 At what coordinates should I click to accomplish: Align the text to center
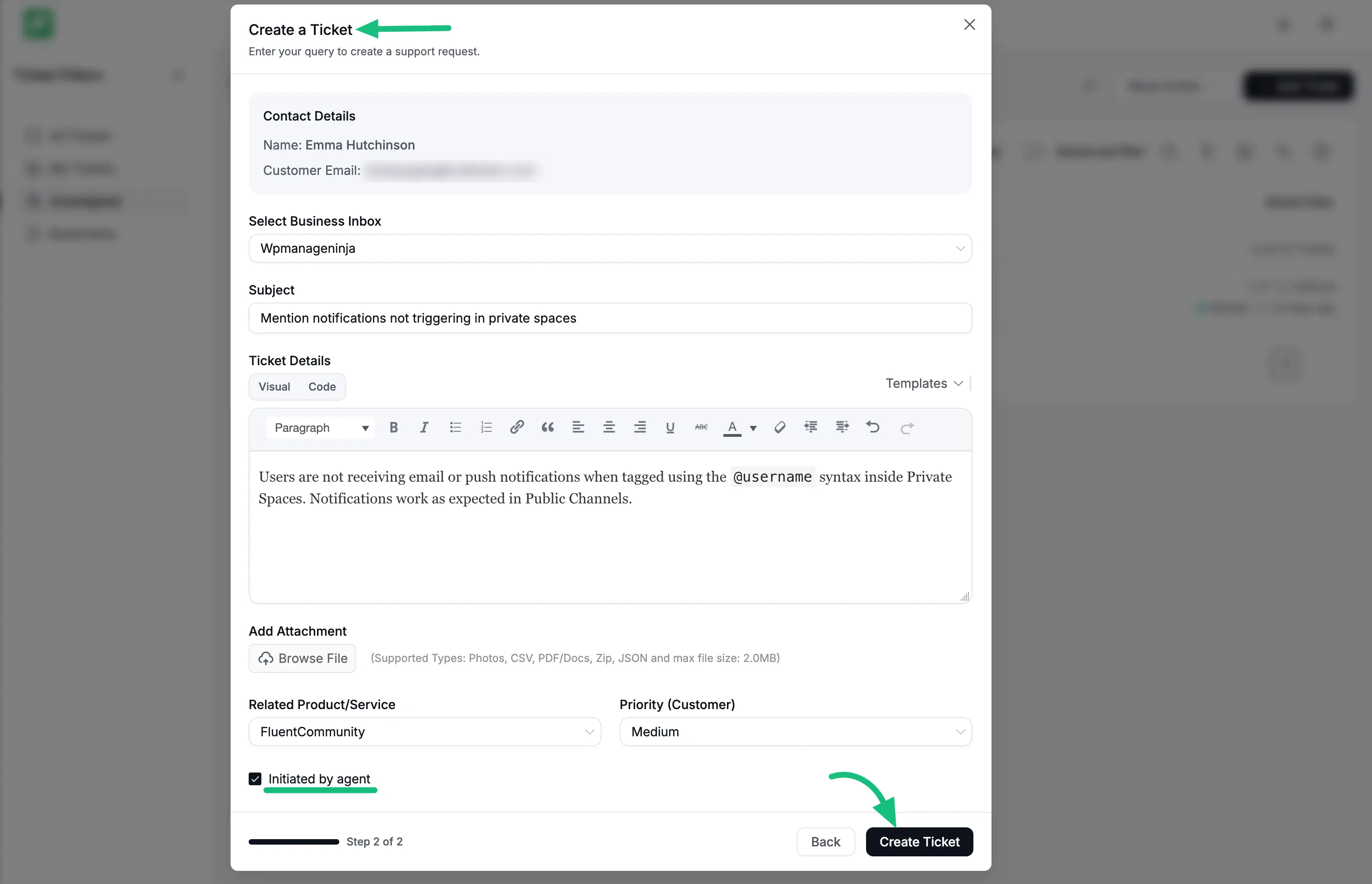[x=609, y=427]
